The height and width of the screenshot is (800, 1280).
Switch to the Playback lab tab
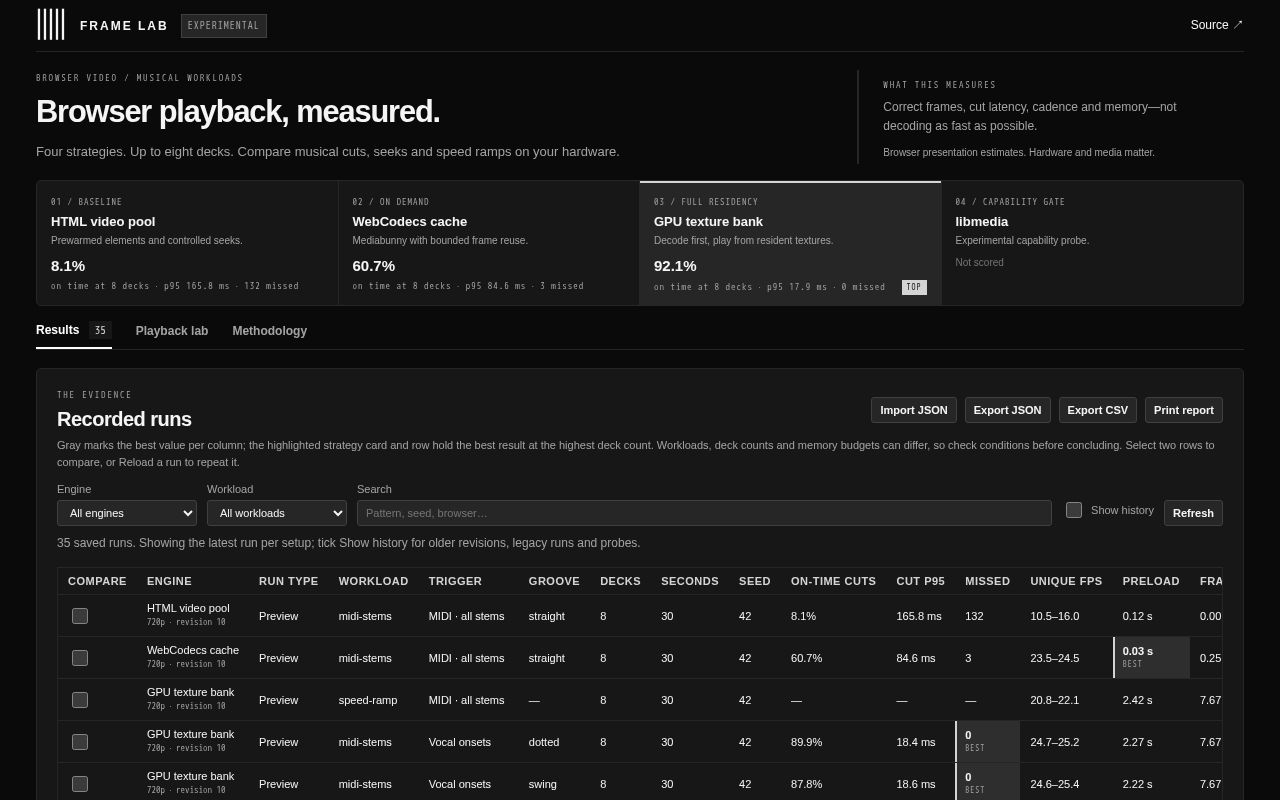coord(172,331)
